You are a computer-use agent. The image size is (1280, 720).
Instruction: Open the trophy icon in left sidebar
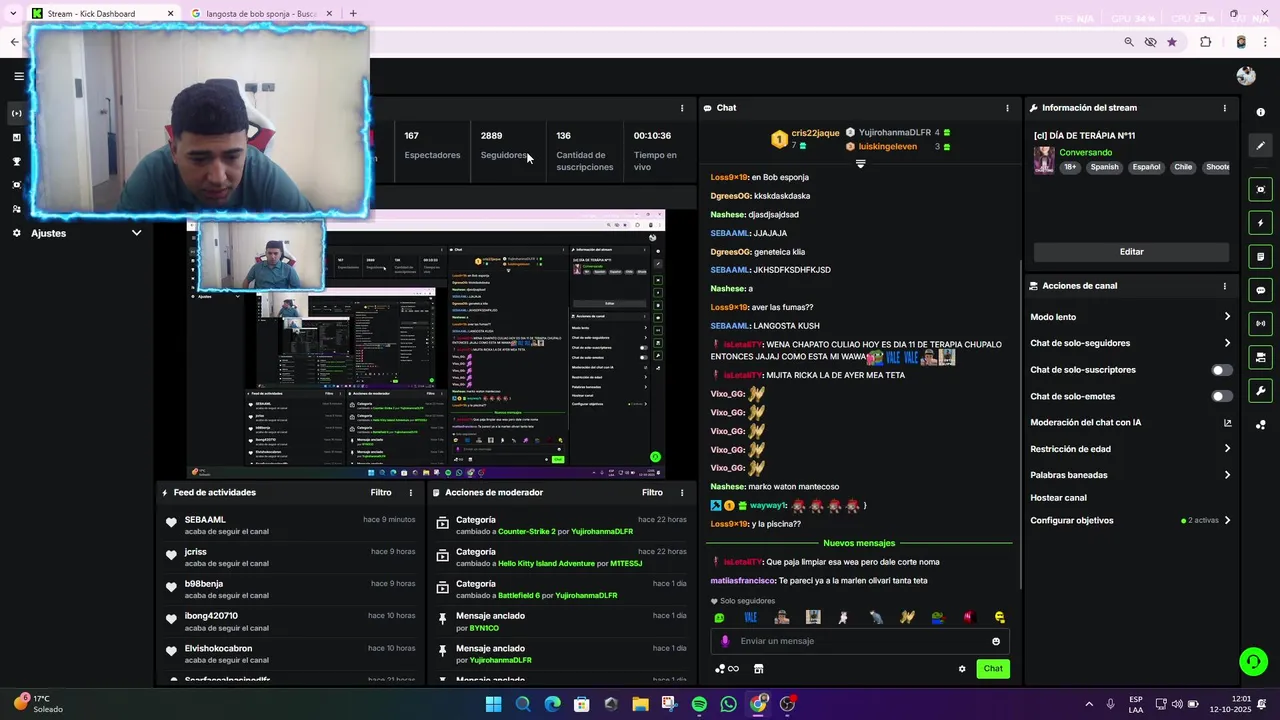(x=16, y=161)
